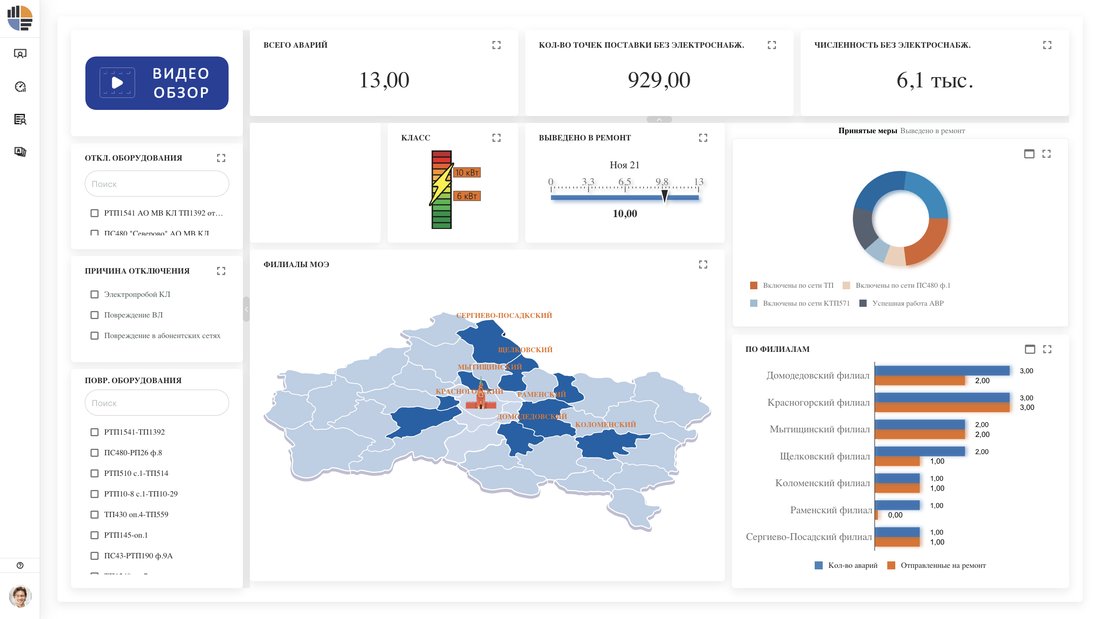Viewport: 1100px width, 619px height.
Task: Toggle Кол-во аварий legend series
Action: [x=845, y=565]
